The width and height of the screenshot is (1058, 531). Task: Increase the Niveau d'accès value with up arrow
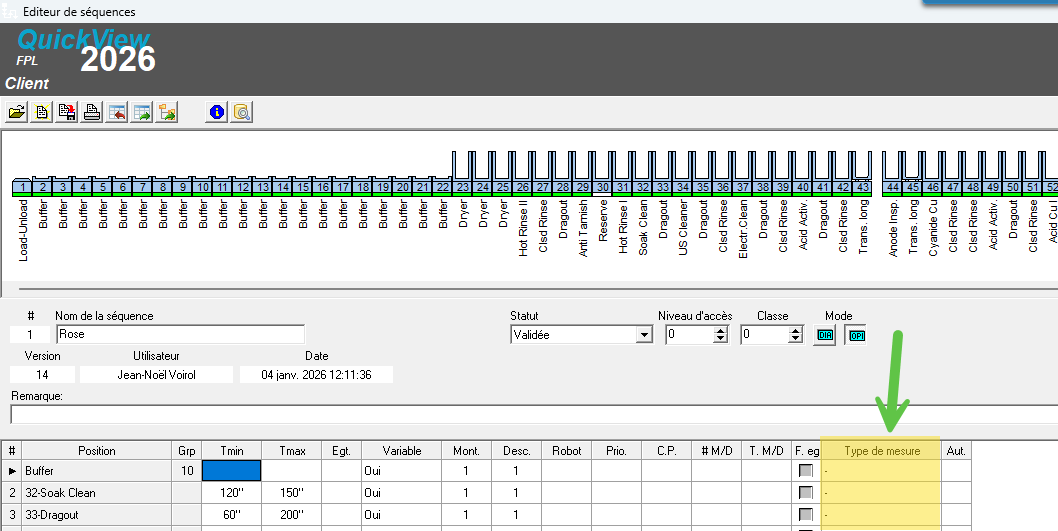[721, 331]
